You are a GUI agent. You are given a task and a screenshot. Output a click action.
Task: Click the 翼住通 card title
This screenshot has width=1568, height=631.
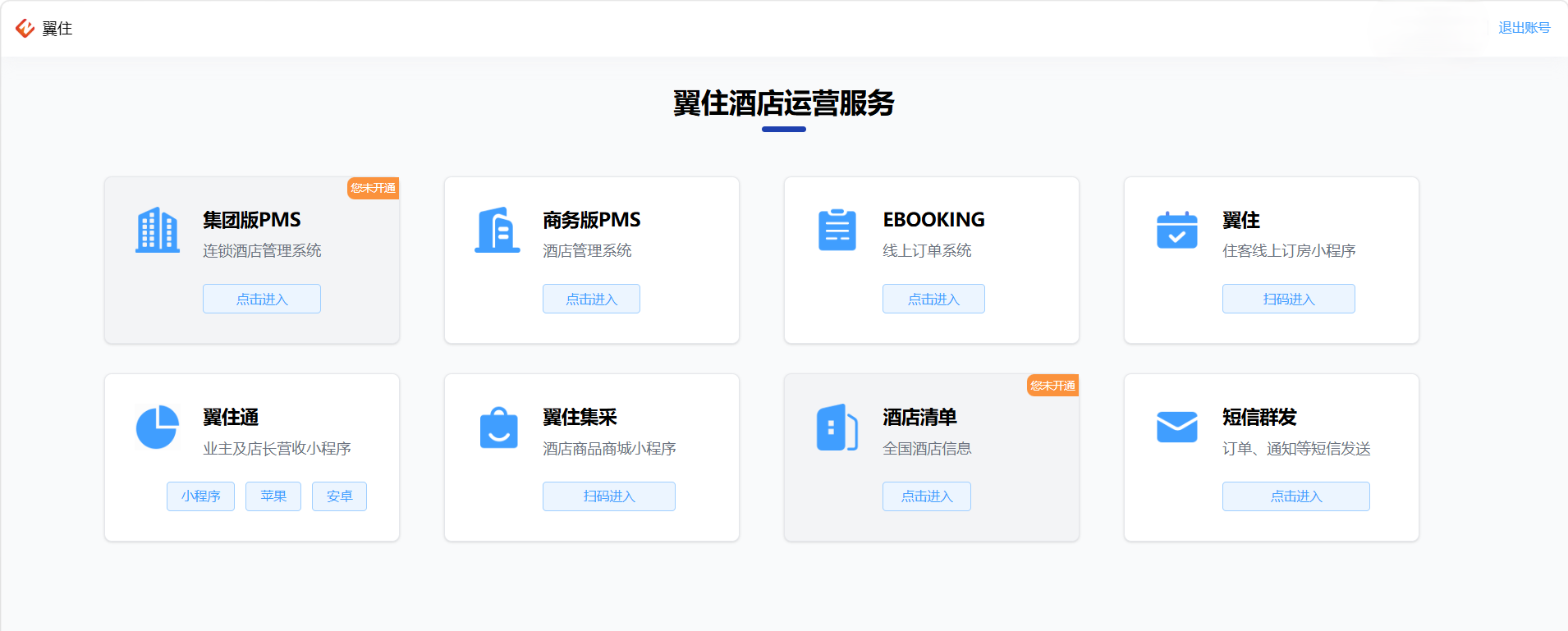(231, 418)
